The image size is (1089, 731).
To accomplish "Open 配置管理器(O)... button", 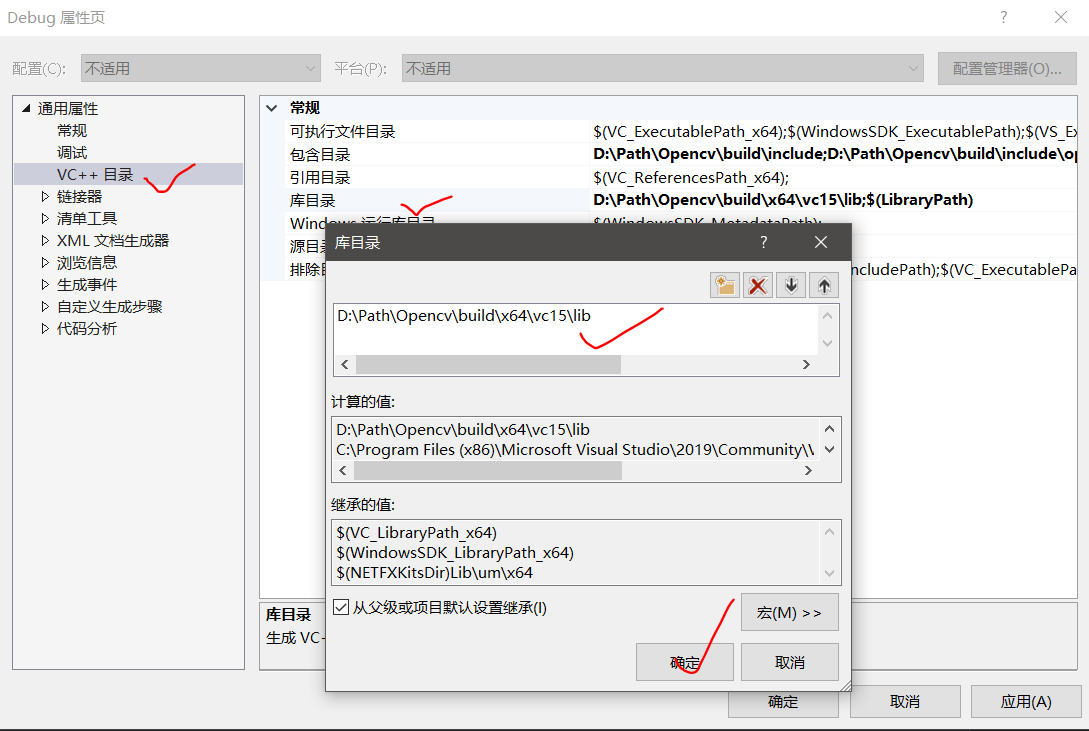I will (1007, 69).
